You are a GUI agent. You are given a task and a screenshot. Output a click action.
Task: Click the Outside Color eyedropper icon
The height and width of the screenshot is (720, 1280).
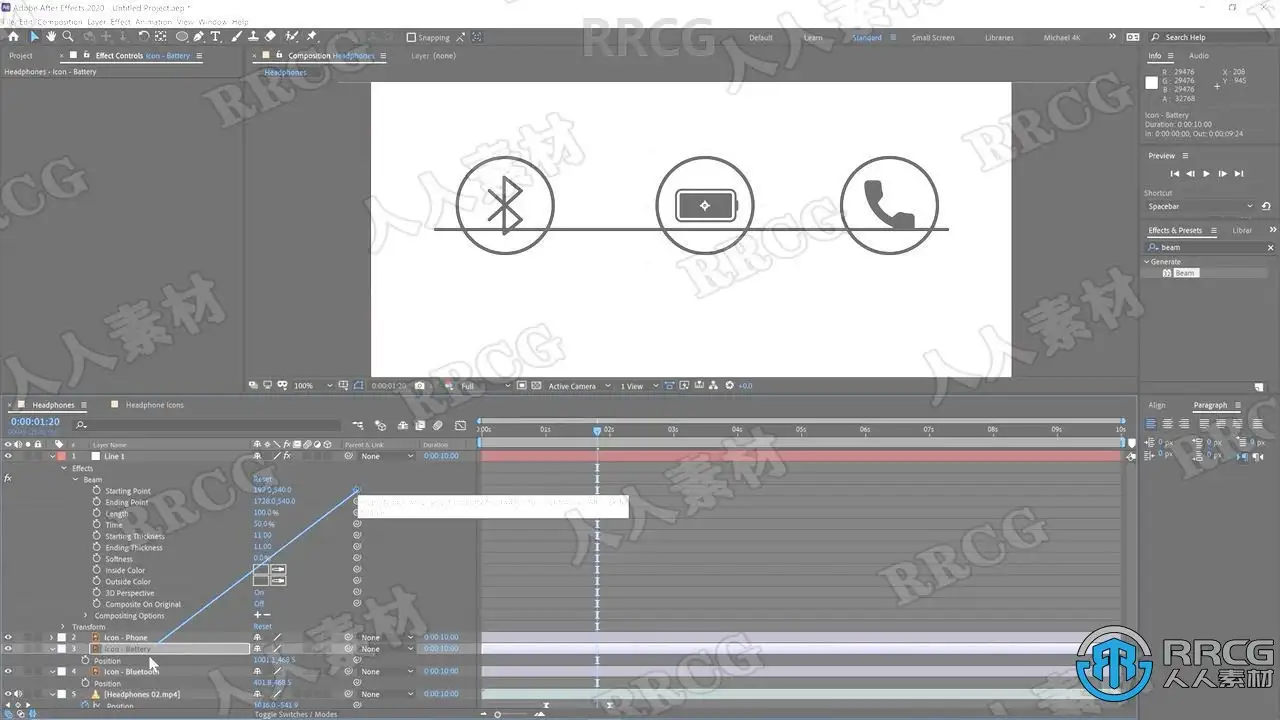(x=278, y=581)
